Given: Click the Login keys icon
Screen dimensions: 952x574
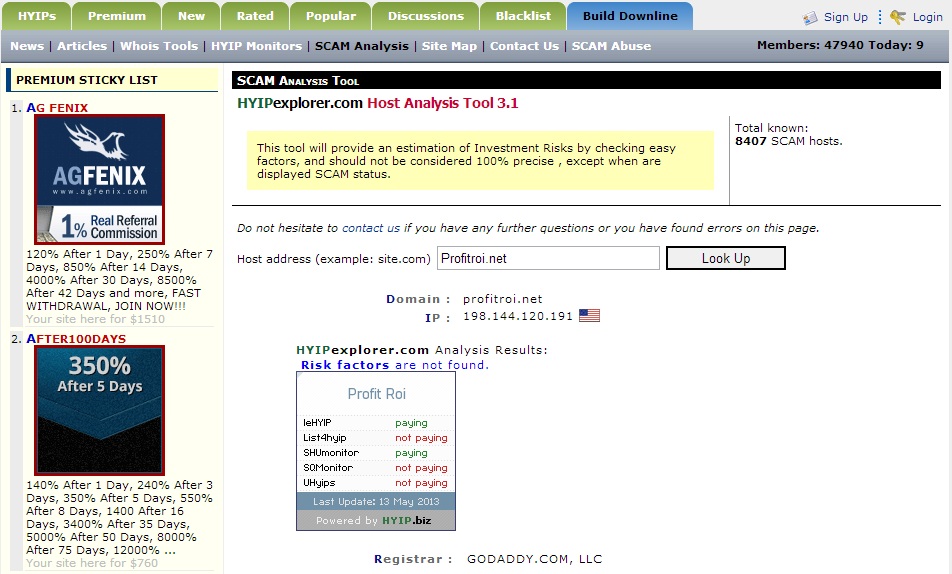Looking at the screenshot, I should click(x=897, y=17).
